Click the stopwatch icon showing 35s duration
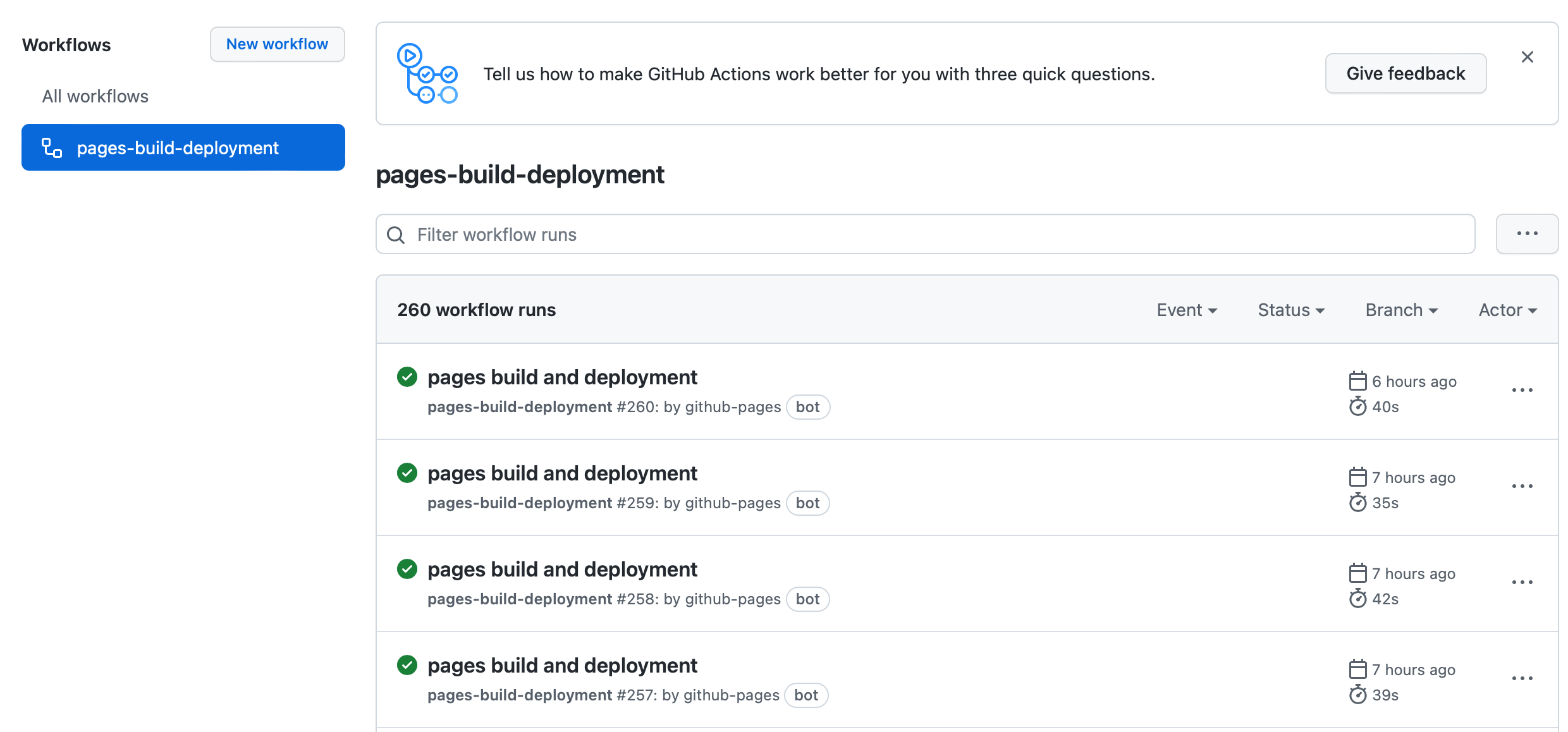1568x732 pixels. pyautogui.click(x=1358, y=503)
